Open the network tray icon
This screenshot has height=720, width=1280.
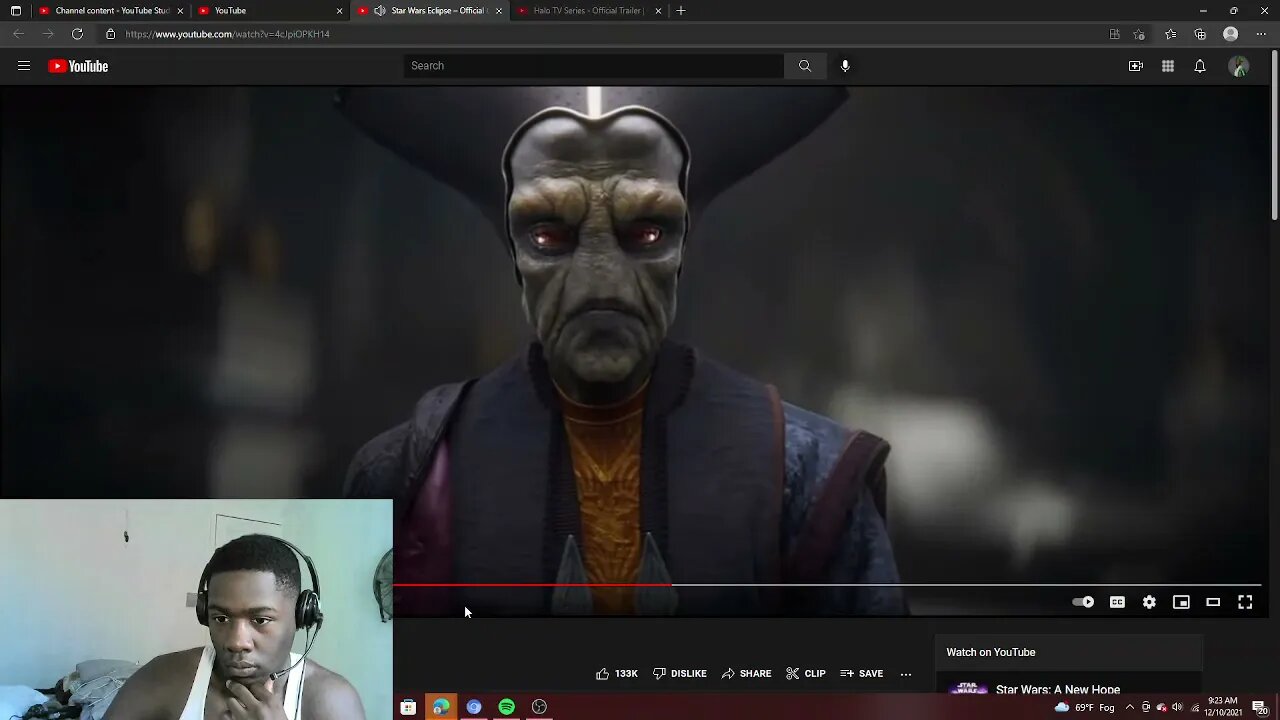click(1195, 707)
